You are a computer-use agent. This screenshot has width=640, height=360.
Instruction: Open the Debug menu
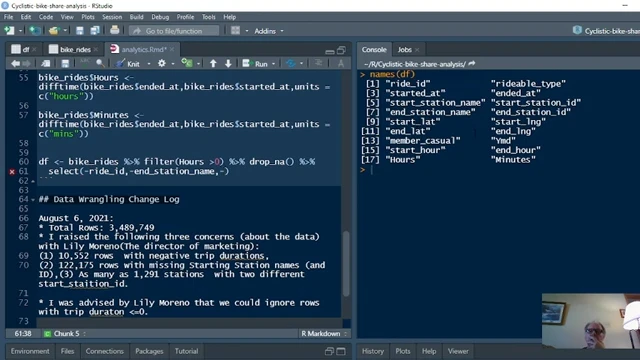[x=160, y=17]
